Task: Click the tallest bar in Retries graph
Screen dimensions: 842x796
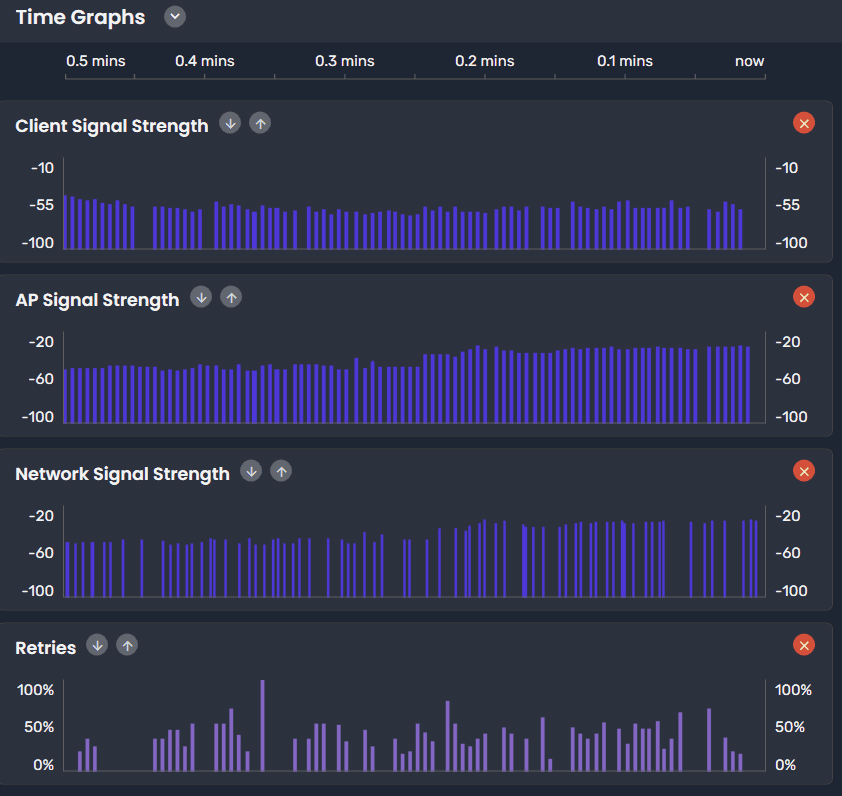Action: pyautogui.click(x=262, y=725)
